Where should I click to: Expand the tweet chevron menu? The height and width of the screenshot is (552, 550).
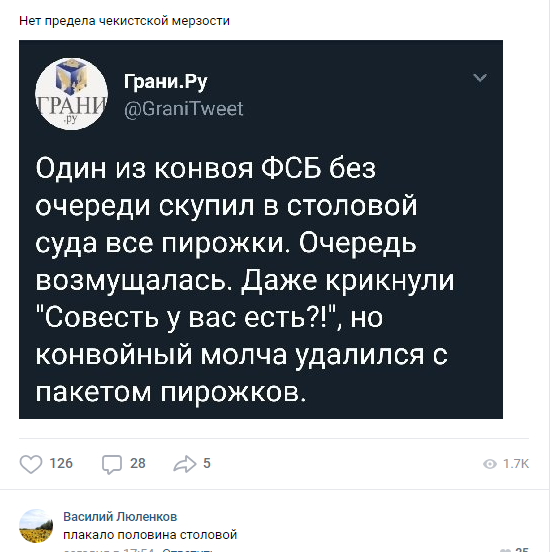click(x=480, y=77)
